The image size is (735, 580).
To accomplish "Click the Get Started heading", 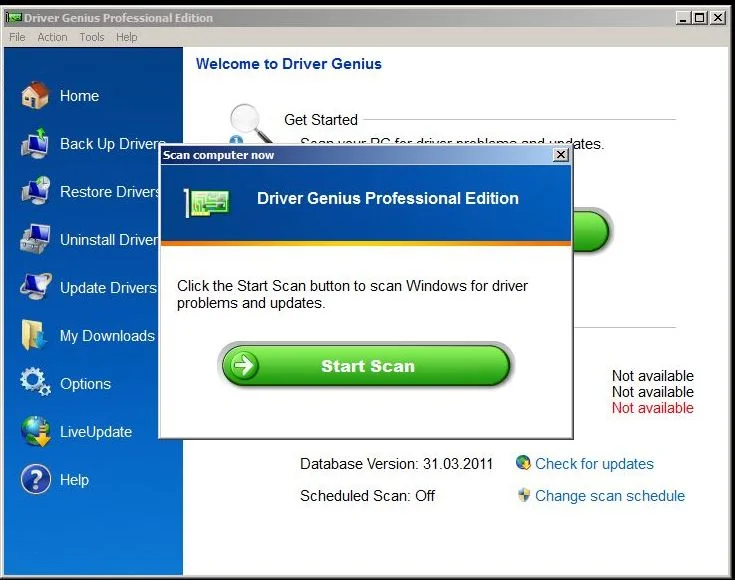I will (321, 120).
